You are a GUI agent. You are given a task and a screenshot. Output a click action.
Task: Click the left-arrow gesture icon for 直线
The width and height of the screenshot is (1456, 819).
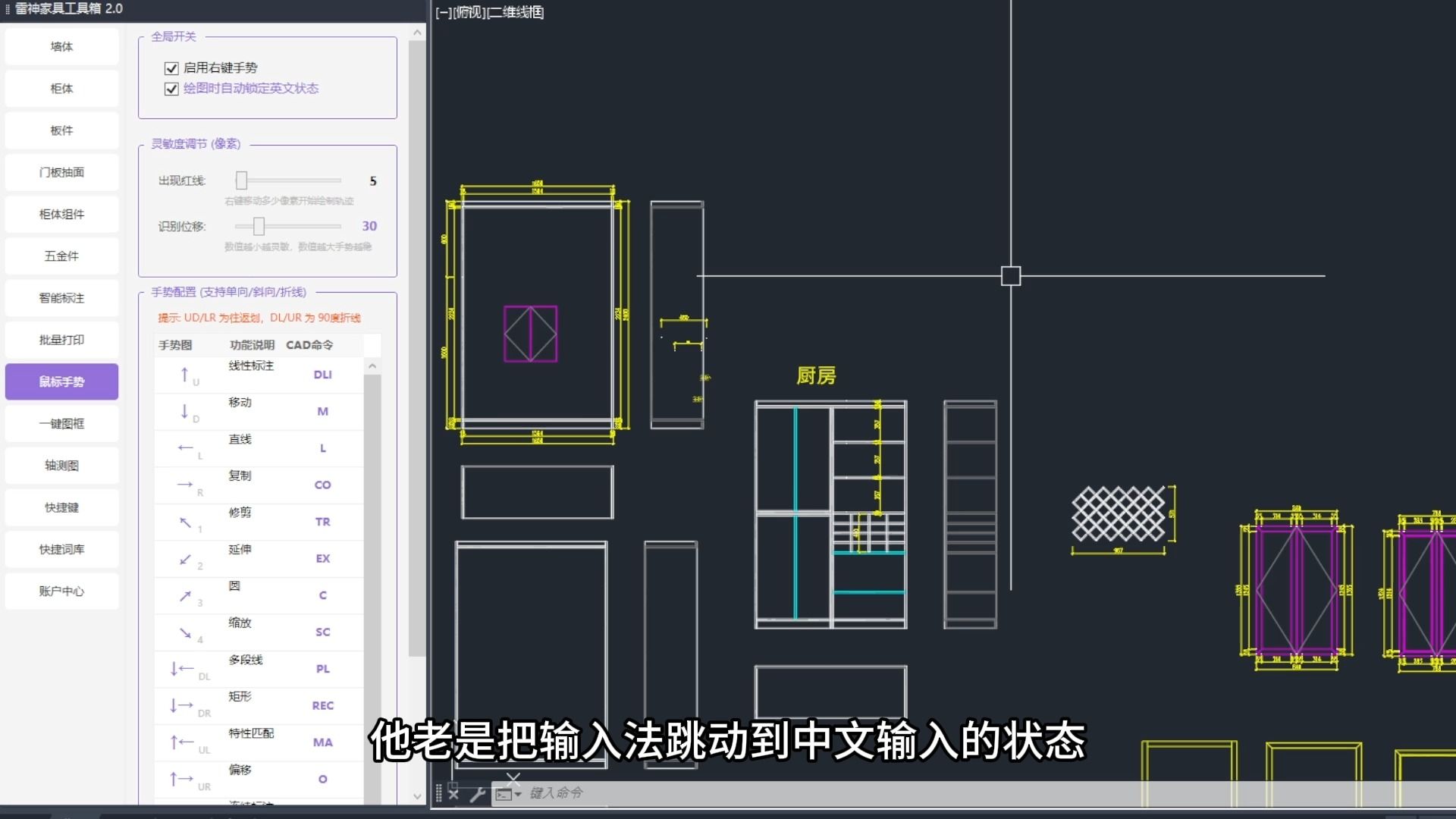click(185, 447)
